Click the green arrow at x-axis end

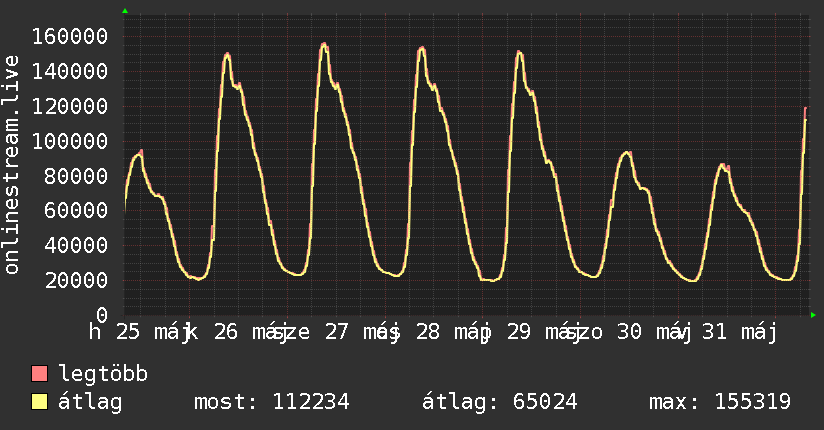[813, 315]
